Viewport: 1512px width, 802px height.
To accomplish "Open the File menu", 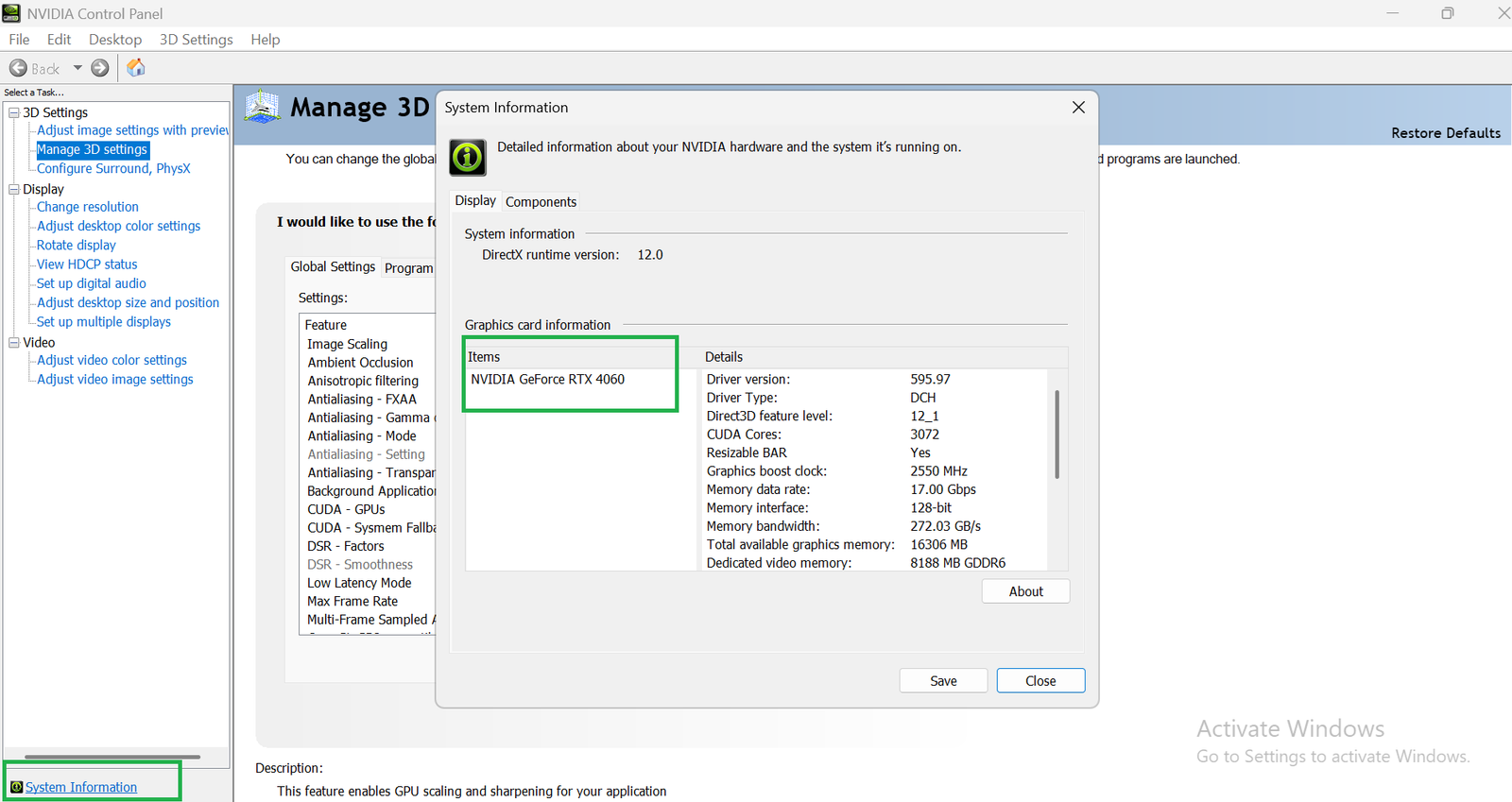I will tap(19, 40).
